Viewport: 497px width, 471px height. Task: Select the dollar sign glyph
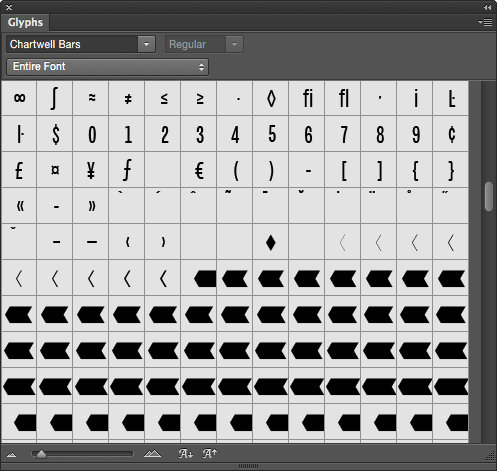pos(55,134)
